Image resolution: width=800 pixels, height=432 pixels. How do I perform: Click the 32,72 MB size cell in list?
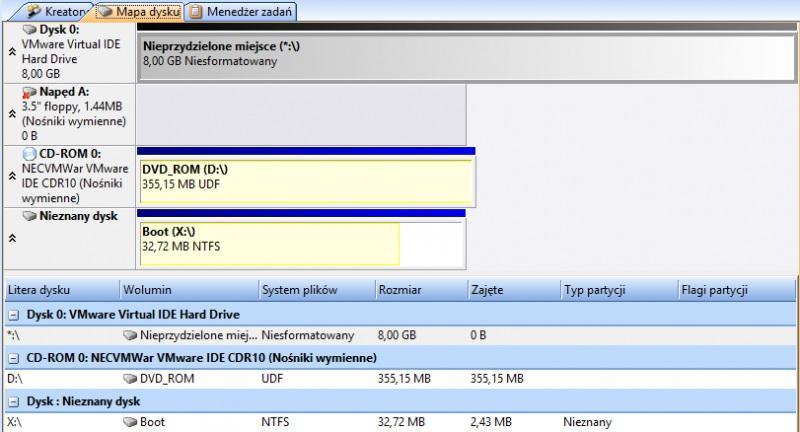(x=401, y=422)
